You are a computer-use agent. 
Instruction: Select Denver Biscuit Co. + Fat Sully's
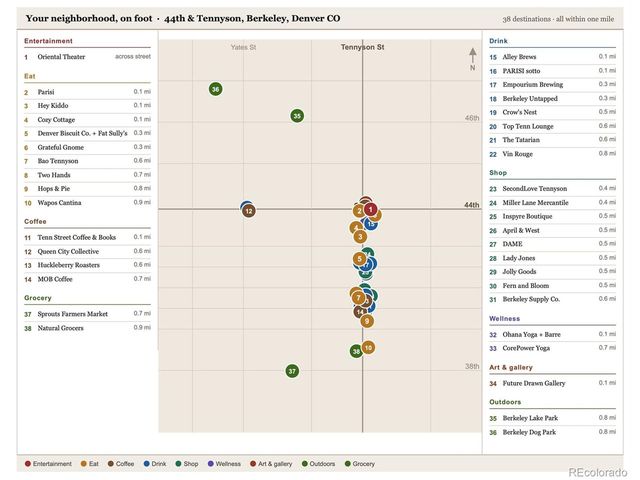[x=87, y=133]
